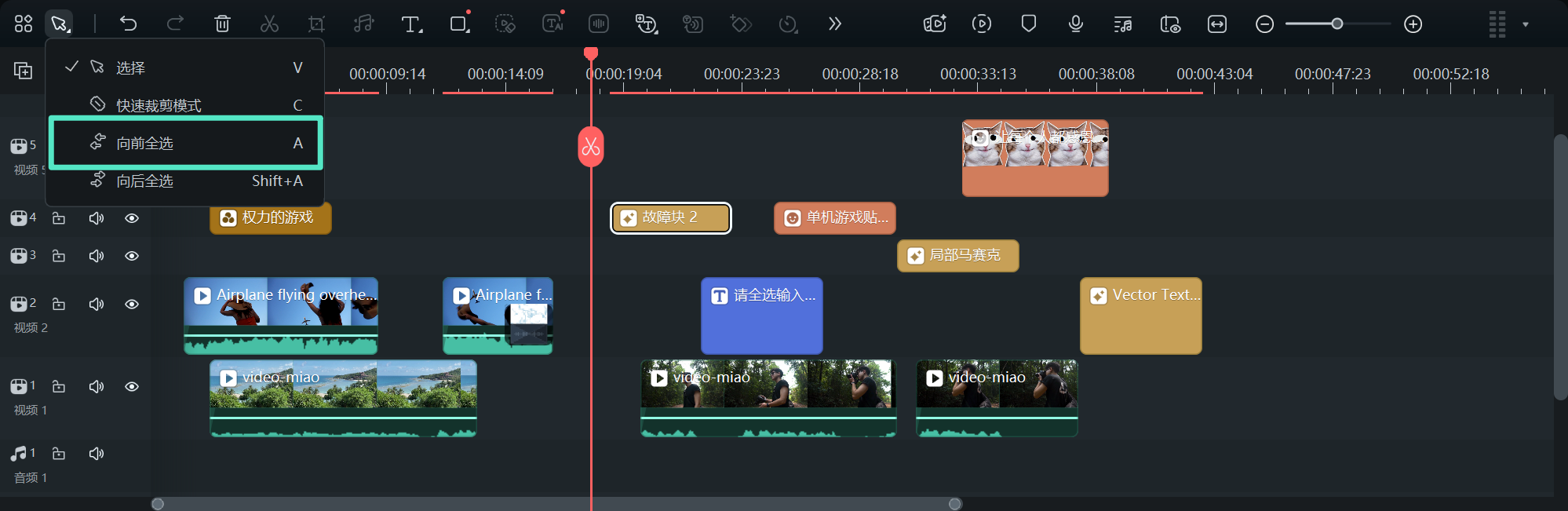
Task: Click the marker shield icon
Action: [1028, 24]
